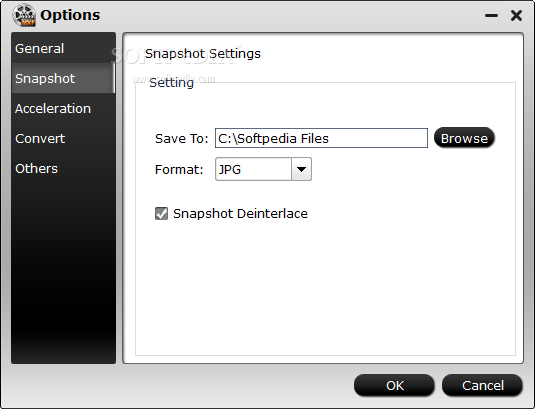This screenshot has height=409, width=535.
Task: Click the Options title bar text
Action: coord(70,15)
